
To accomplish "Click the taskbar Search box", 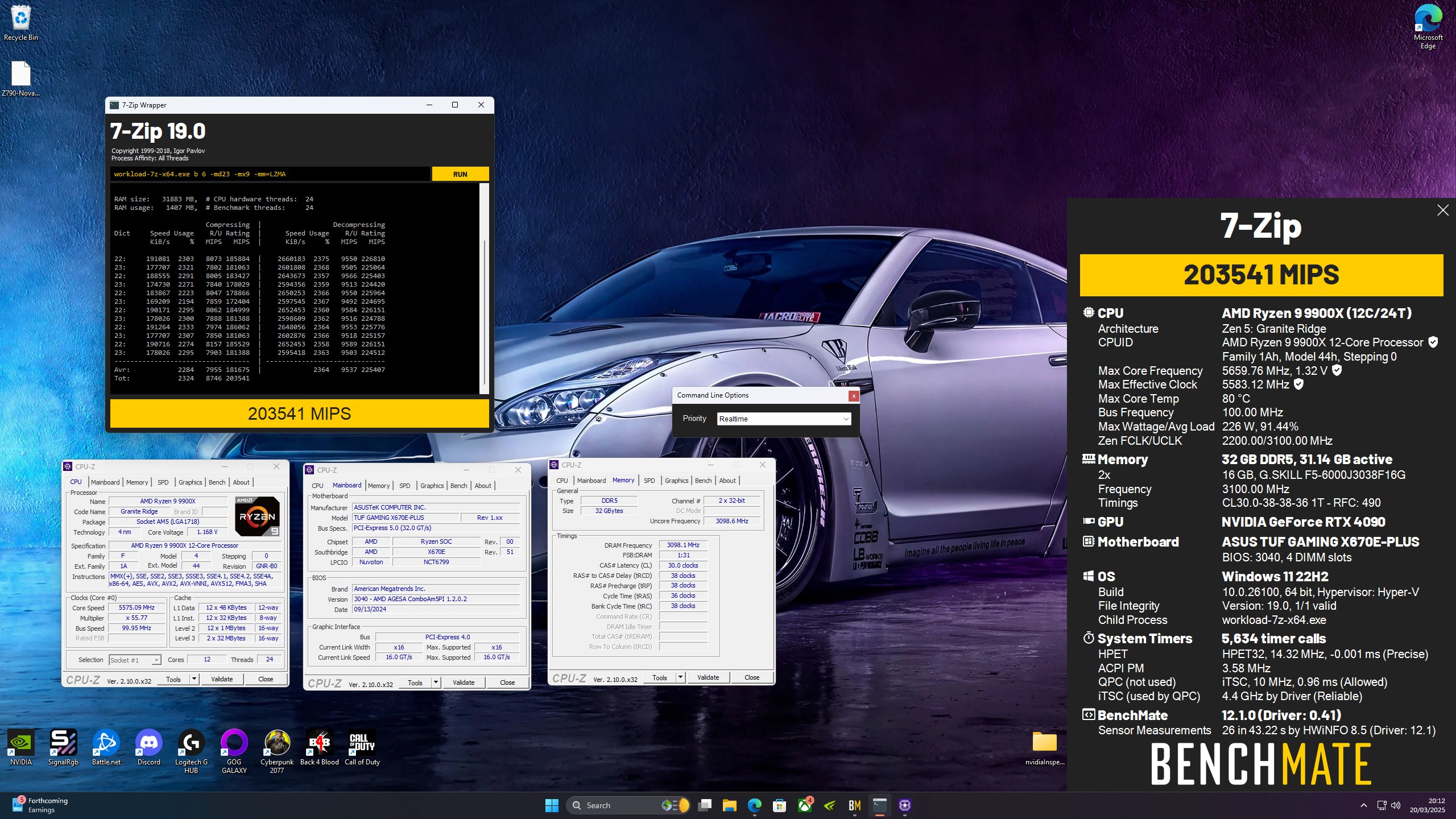I will coord(628,805).
